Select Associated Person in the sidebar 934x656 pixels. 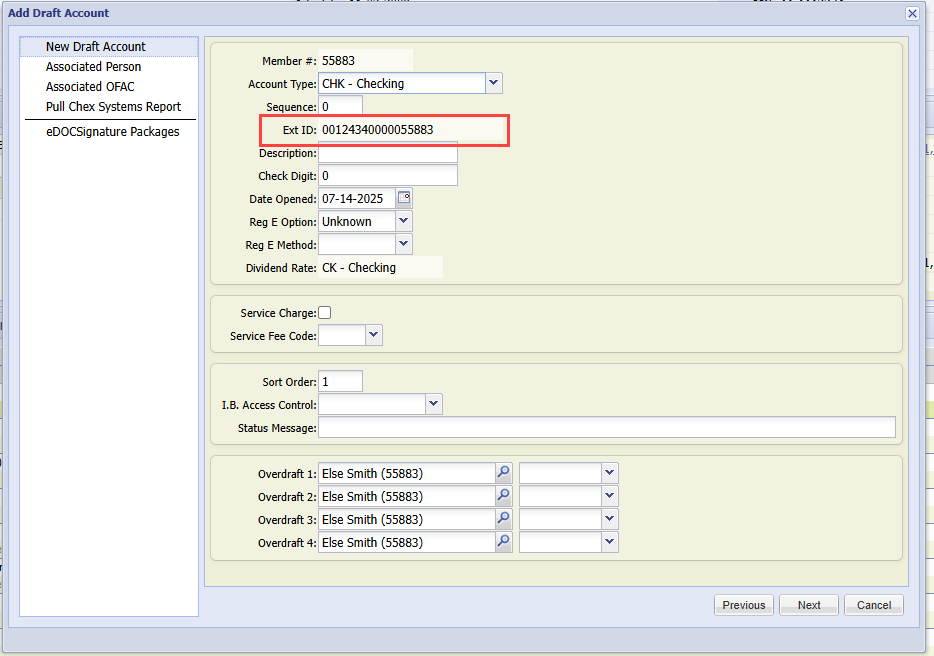point(93,66)
